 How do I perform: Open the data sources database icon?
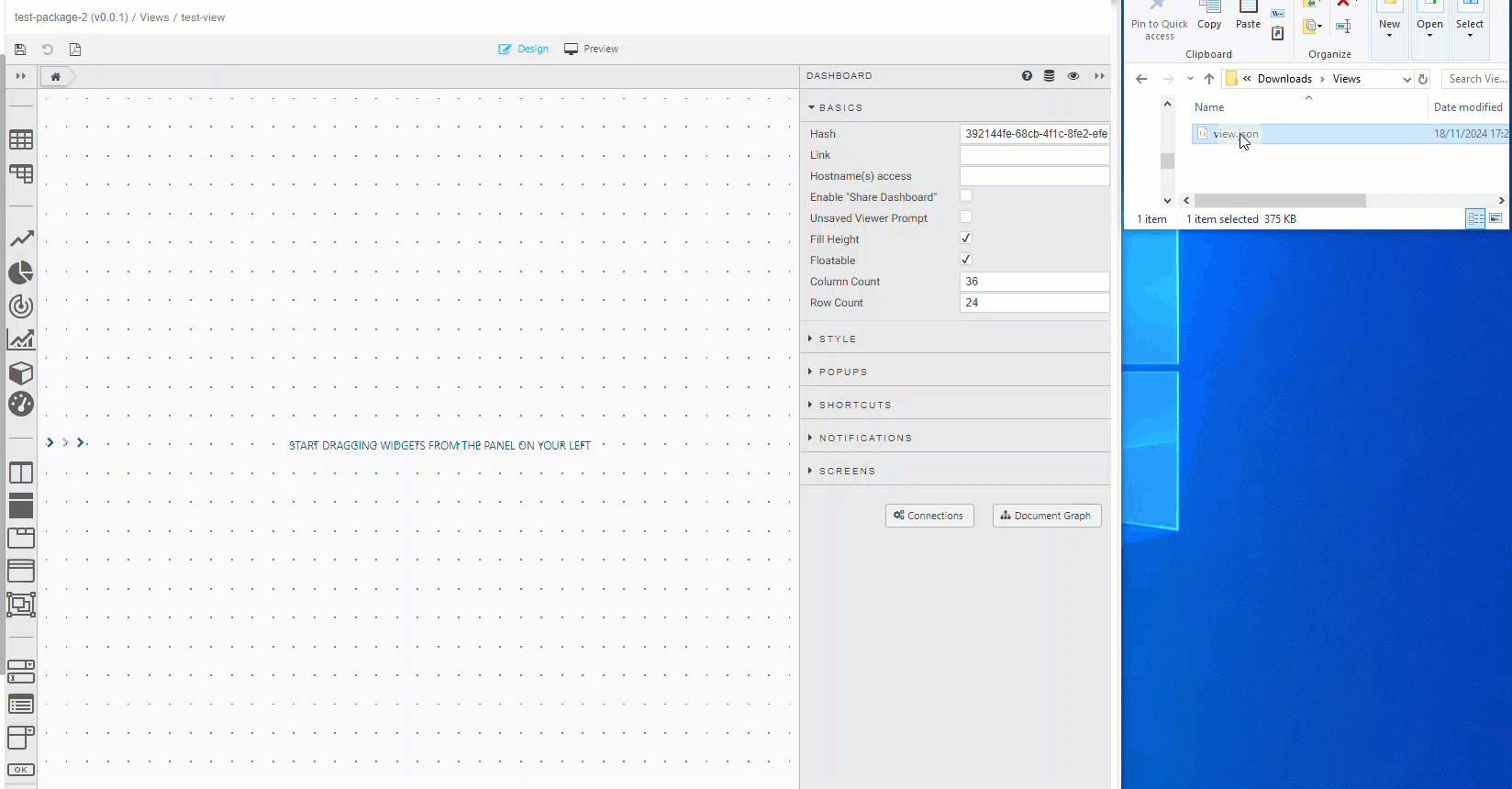coord(1050,76)
